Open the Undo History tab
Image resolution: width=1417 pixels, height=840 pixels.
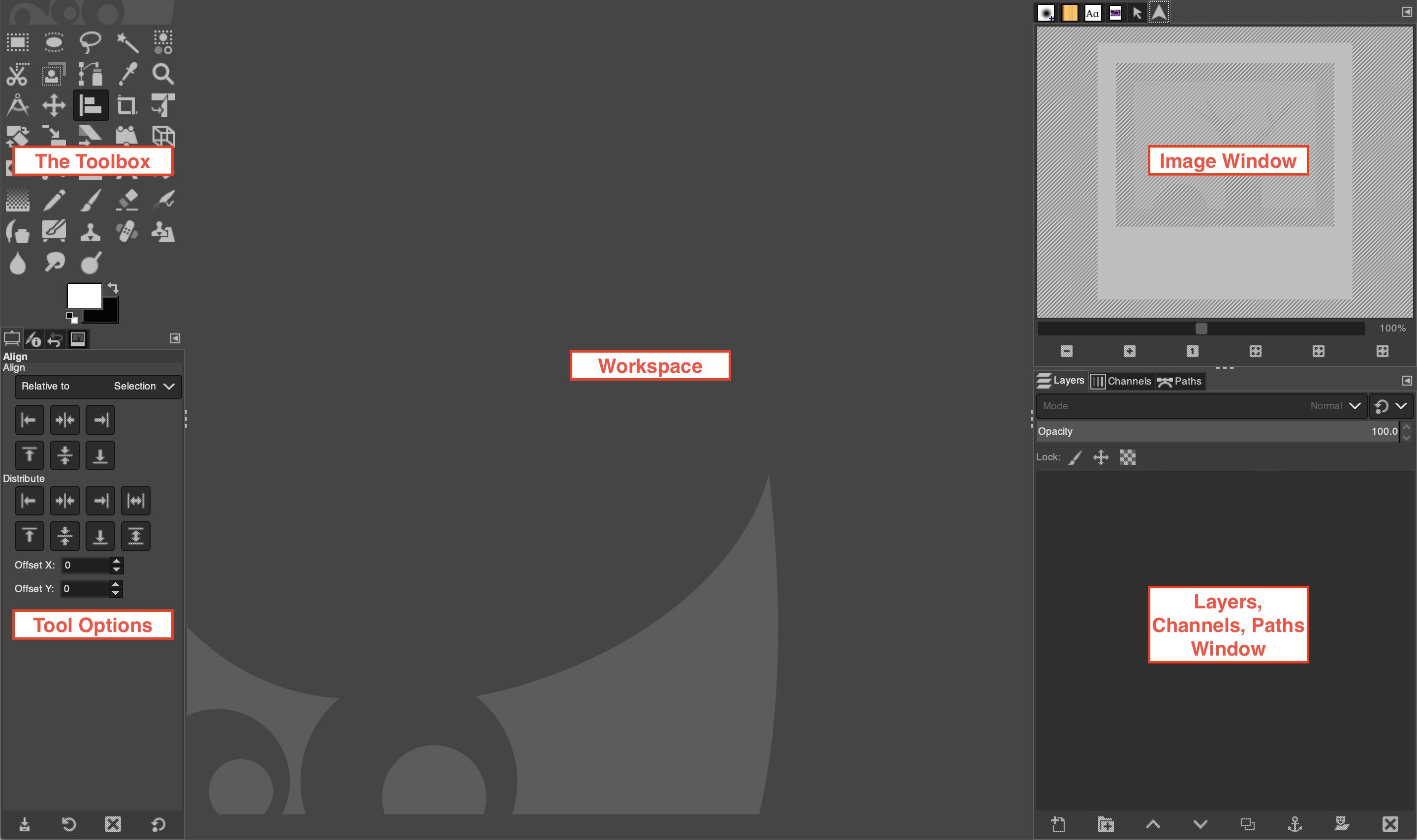[x=55, y=339]
